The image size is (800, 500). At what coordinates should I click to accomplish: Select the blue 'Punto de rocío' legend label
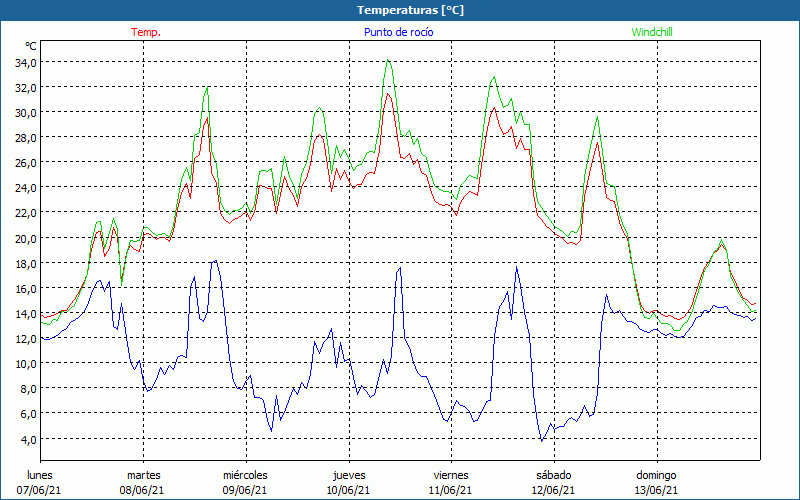[x=398, y=32]
